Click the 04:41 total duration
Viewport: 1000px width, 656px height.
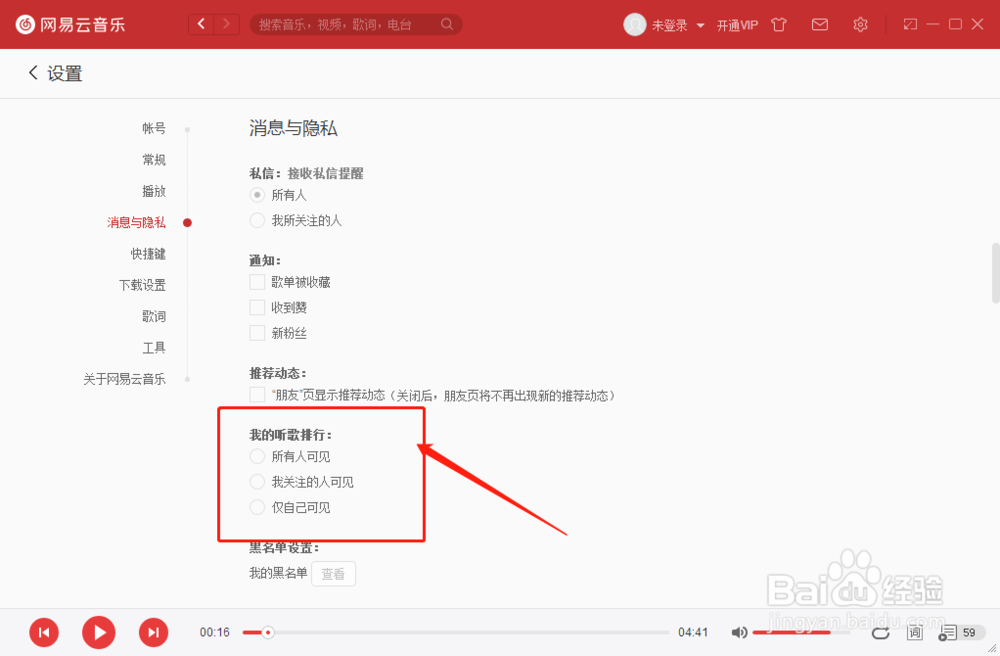[693, 632]
